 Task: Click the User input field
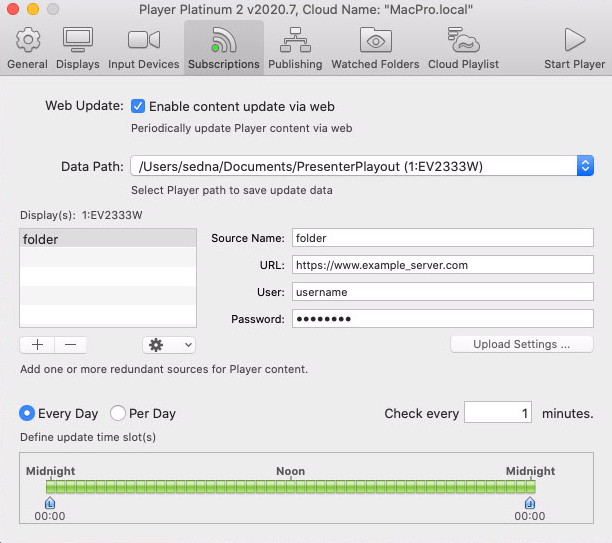click(x=443, y=292)
